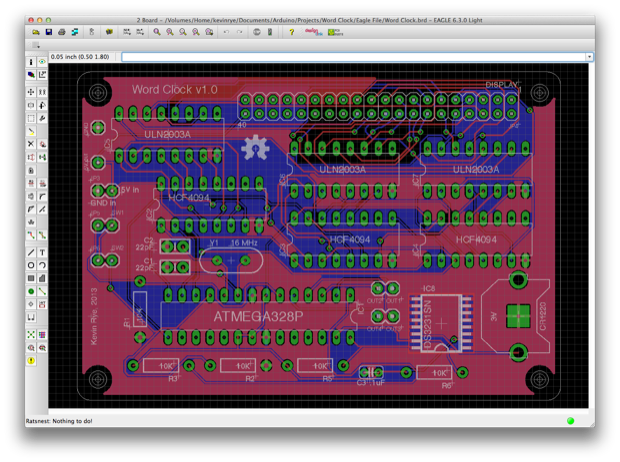Redraw the board view
The height and width of the screenshot is (462, 620).
click(x=196, y=32)
